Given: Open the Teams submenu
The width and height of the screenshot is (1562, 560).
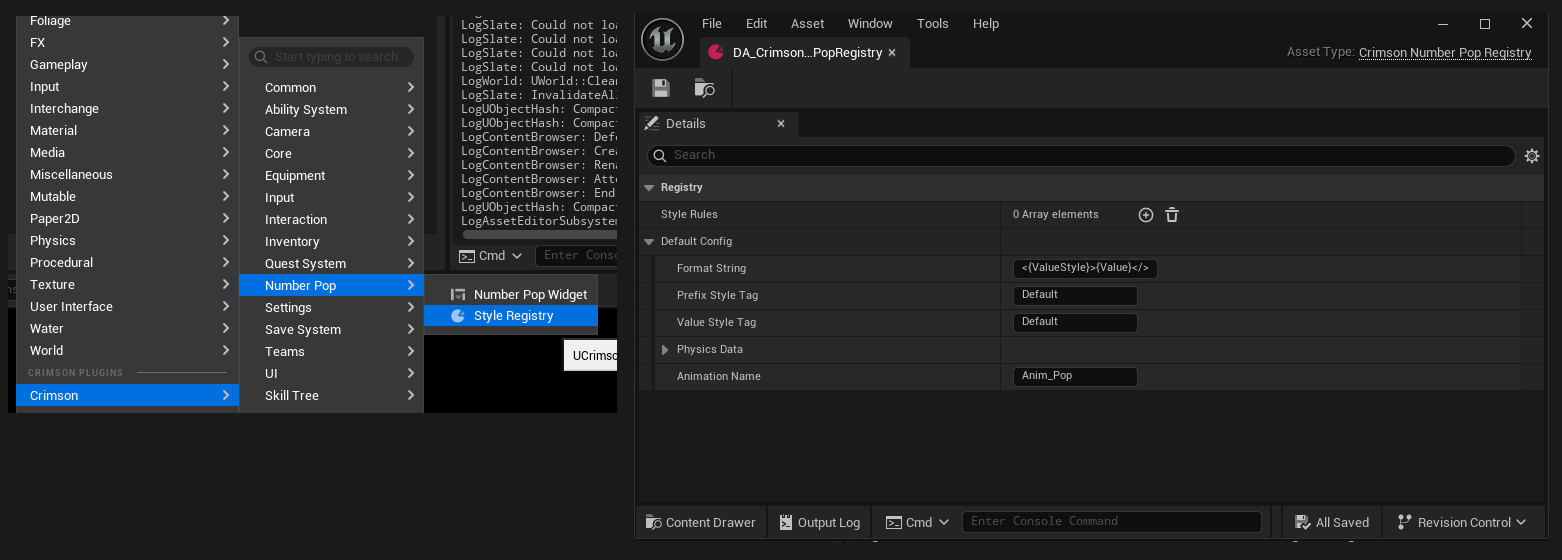Looking at the screenshot, I should (x=331, y=352).
